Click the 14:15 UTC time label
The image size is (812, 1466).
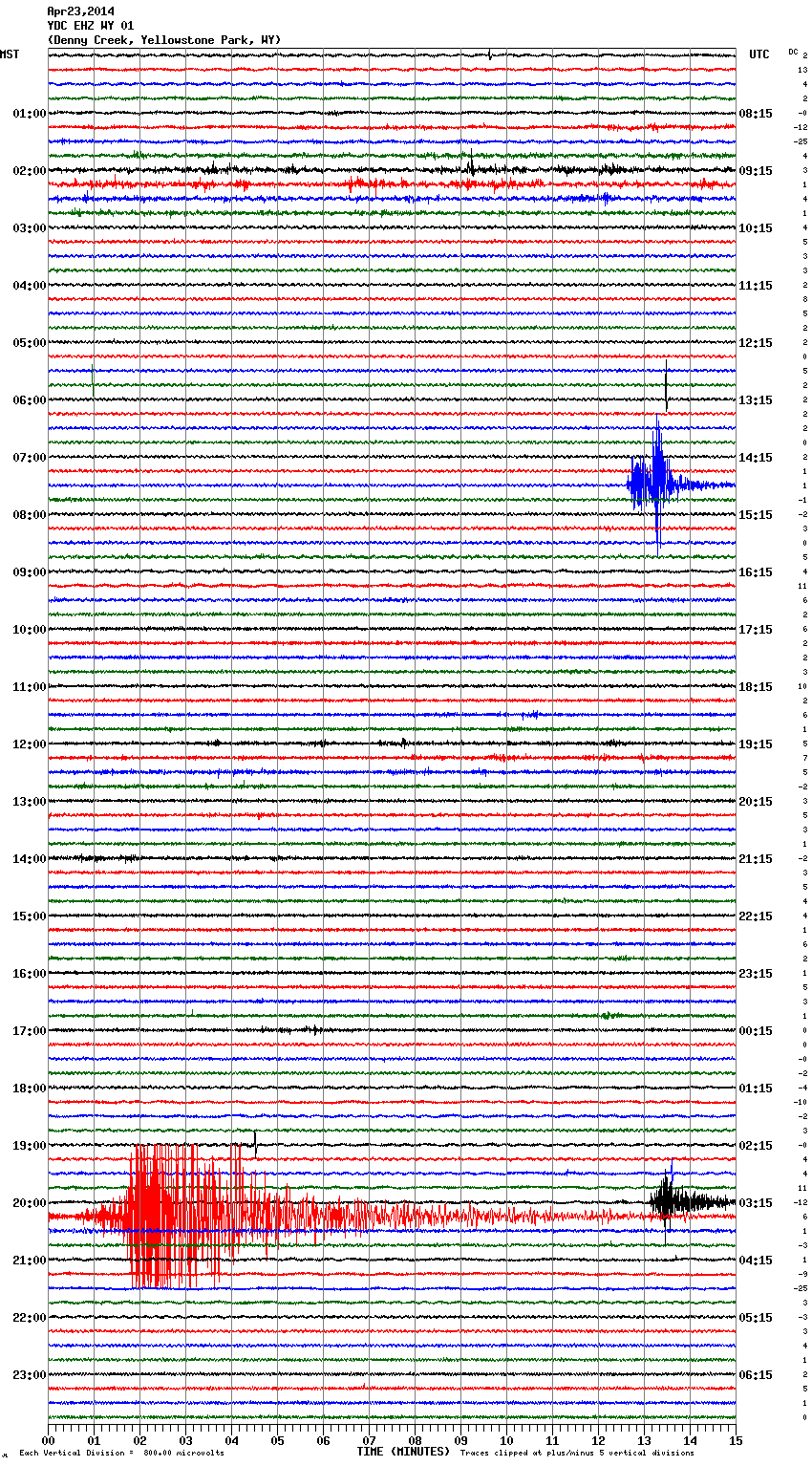click(756, 458)
